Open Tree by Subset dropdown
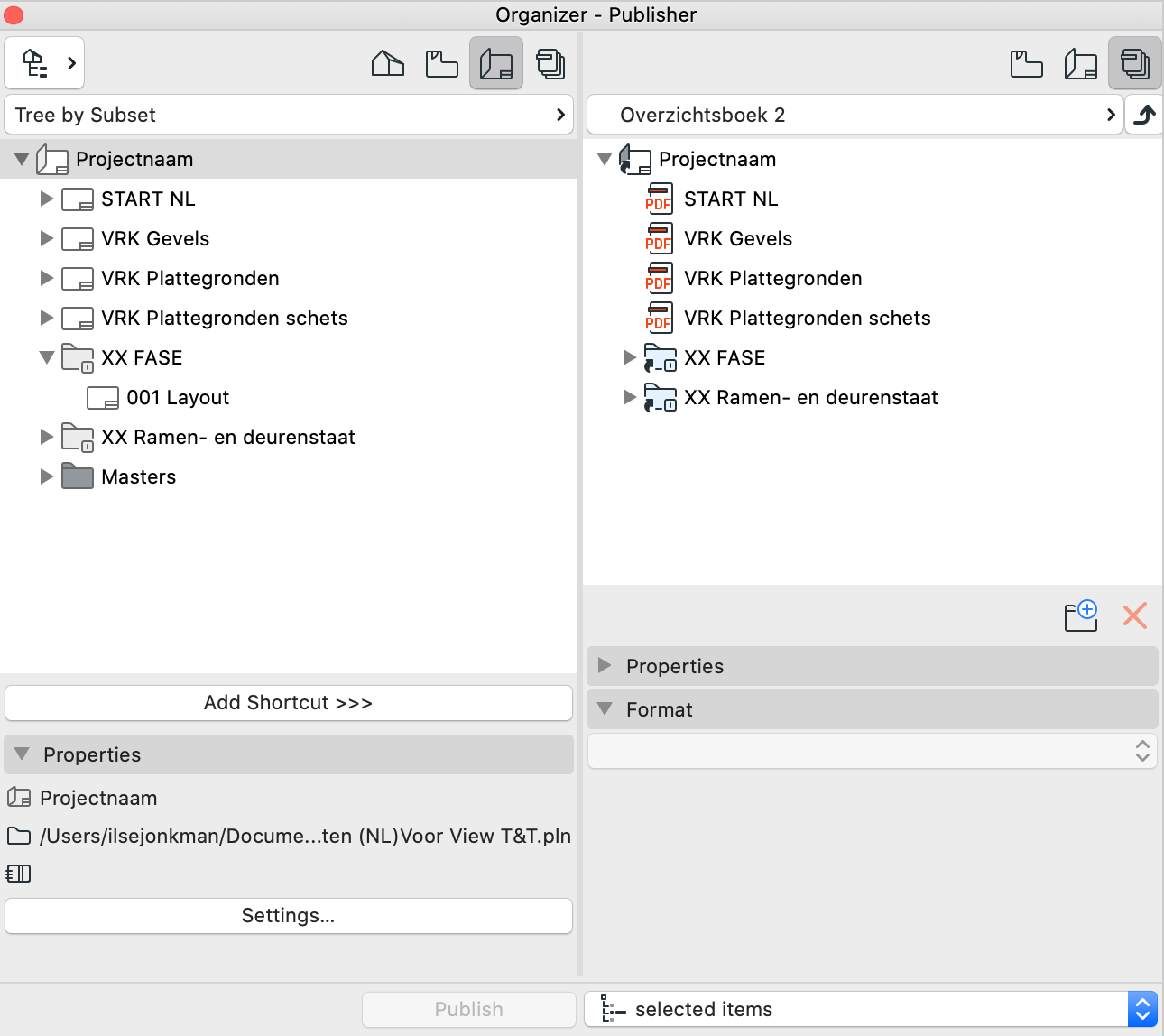 pos(289,115)
